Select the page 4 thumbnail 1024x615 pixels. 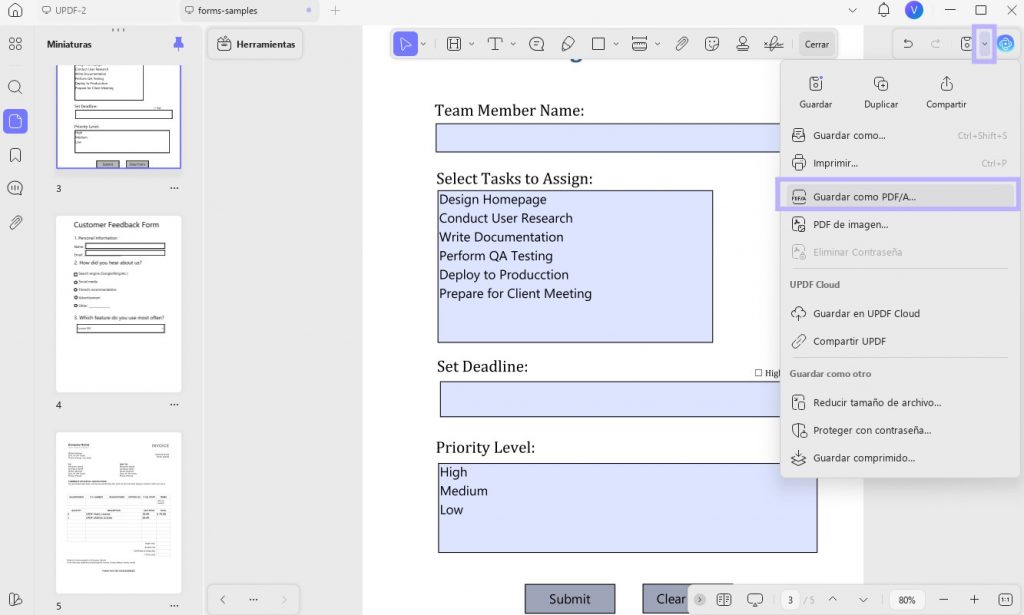point(118,304)
